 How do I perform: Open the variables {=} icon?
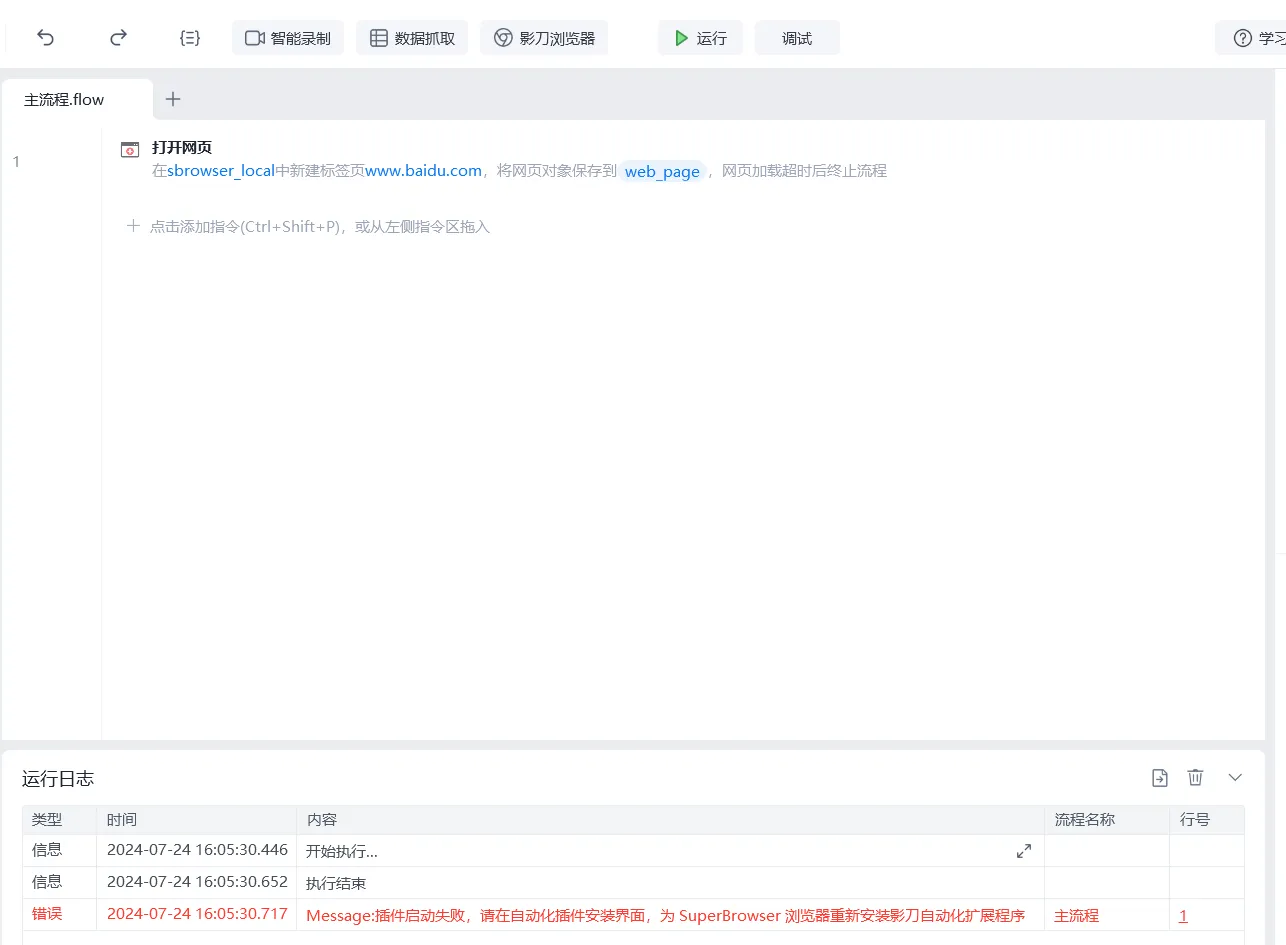189,38
